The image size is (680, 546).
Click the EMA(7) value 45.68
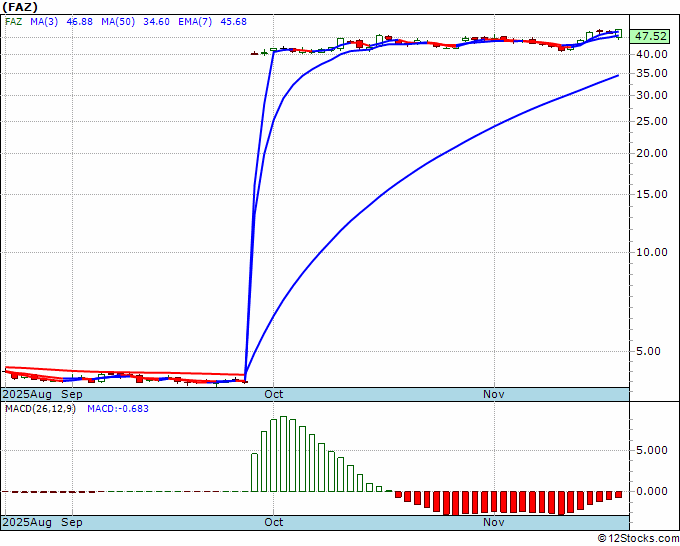pos(233,21)
